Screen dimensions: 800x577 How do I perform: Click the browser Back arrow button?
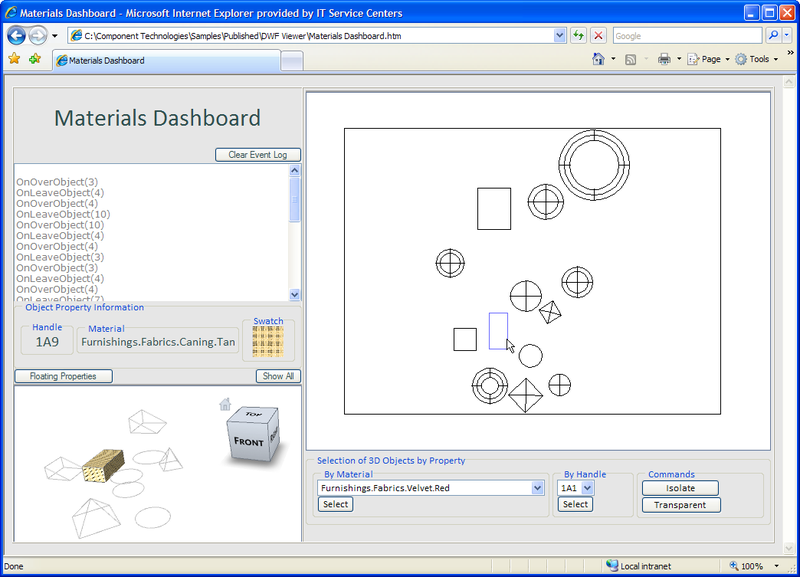click(16, 35)
